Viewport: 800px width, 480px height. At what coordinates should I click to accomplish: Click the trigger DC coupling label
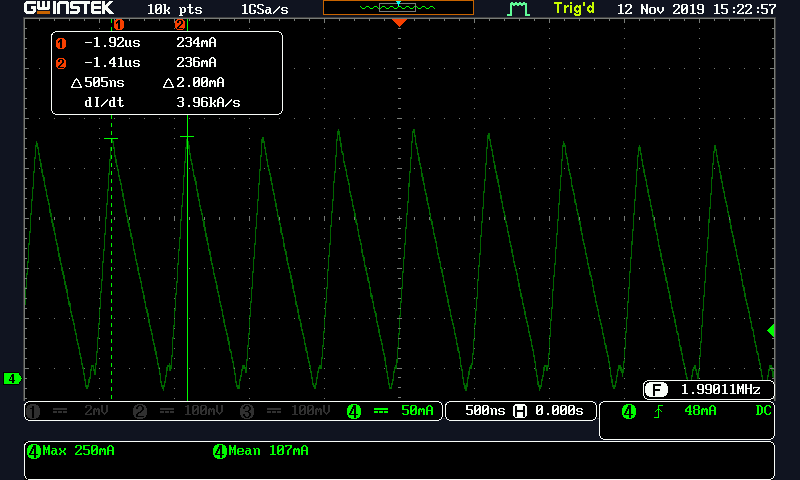pyautogui.click(x=763, y=411)
